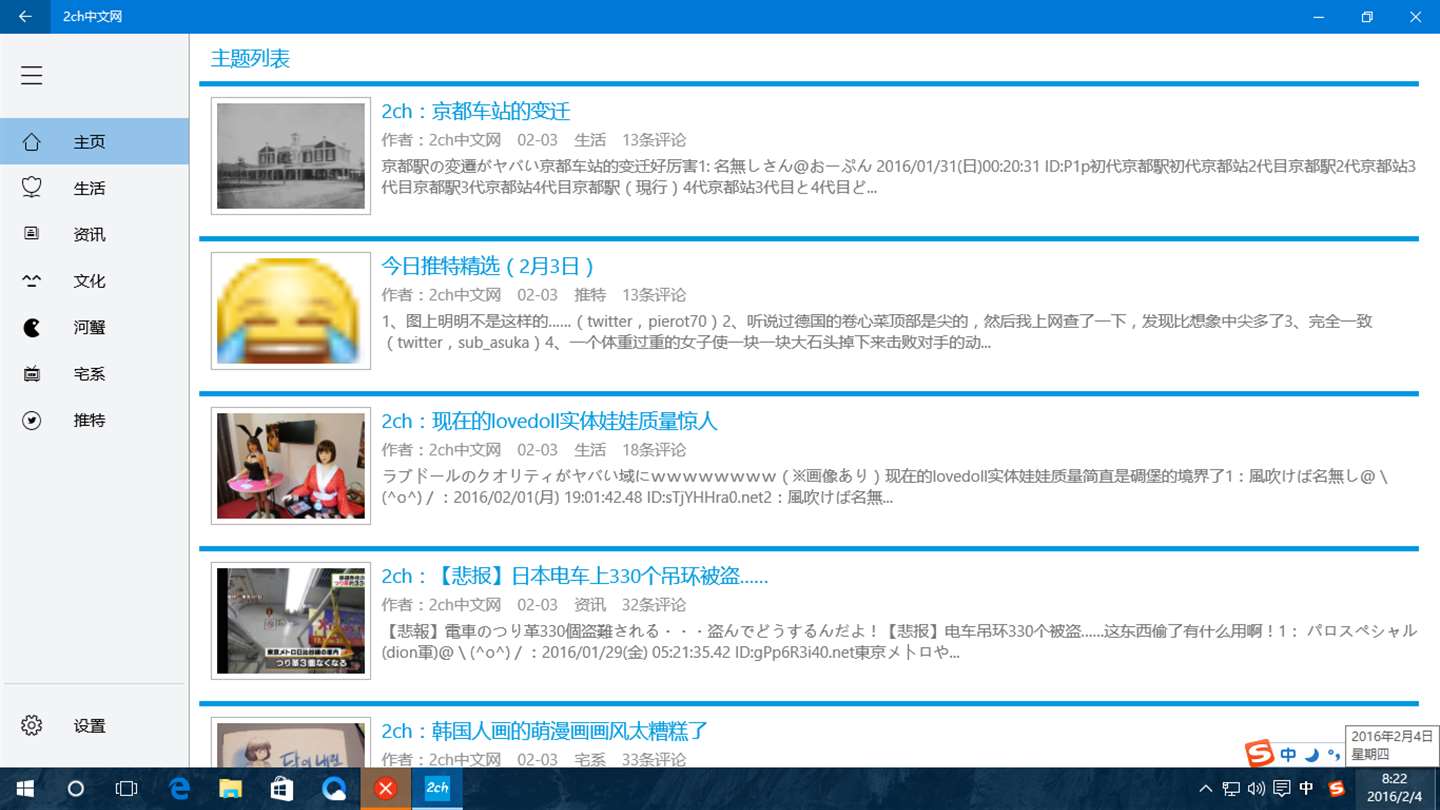Viewport: 1440px width, 810px height.
Task: Click the pac-man icon beside 河蟹
Action: pyautogui.click(x=32, y=327)
